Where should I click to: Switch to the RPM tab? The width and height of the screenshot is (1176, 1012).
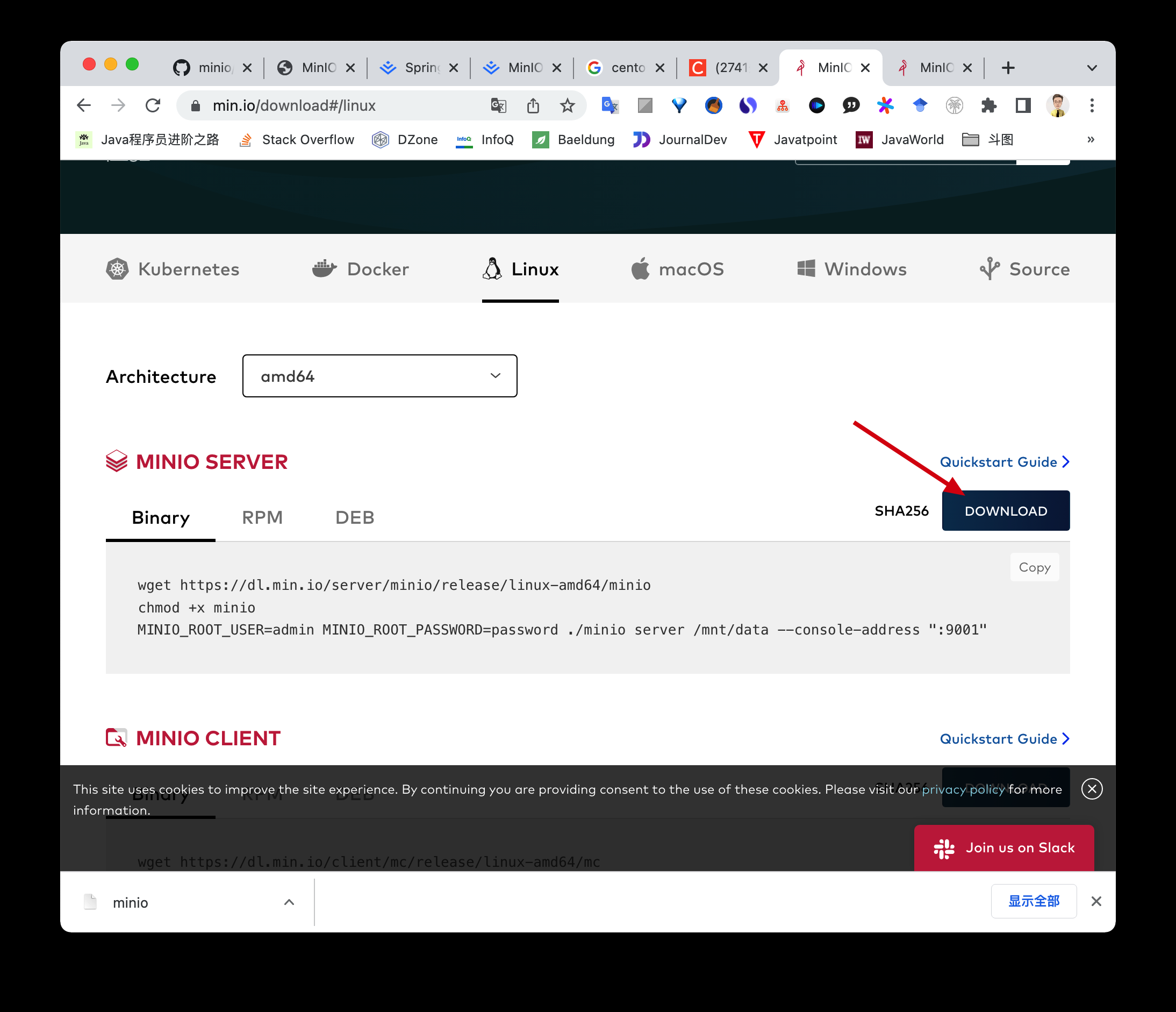[x=262, y=517]
